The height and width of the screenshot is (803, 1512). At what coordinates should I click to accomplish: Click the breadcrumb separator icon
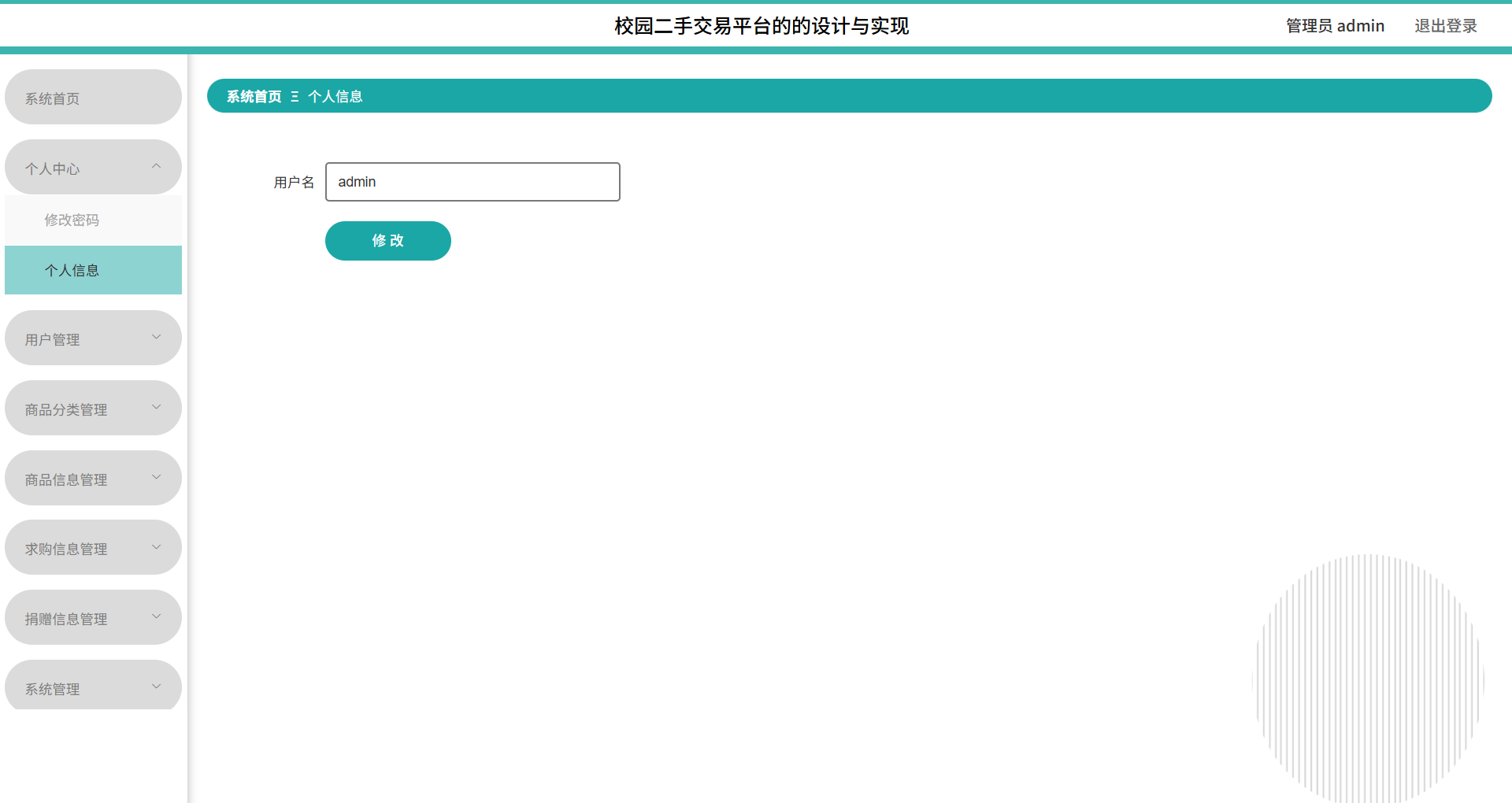click(294, 95)
